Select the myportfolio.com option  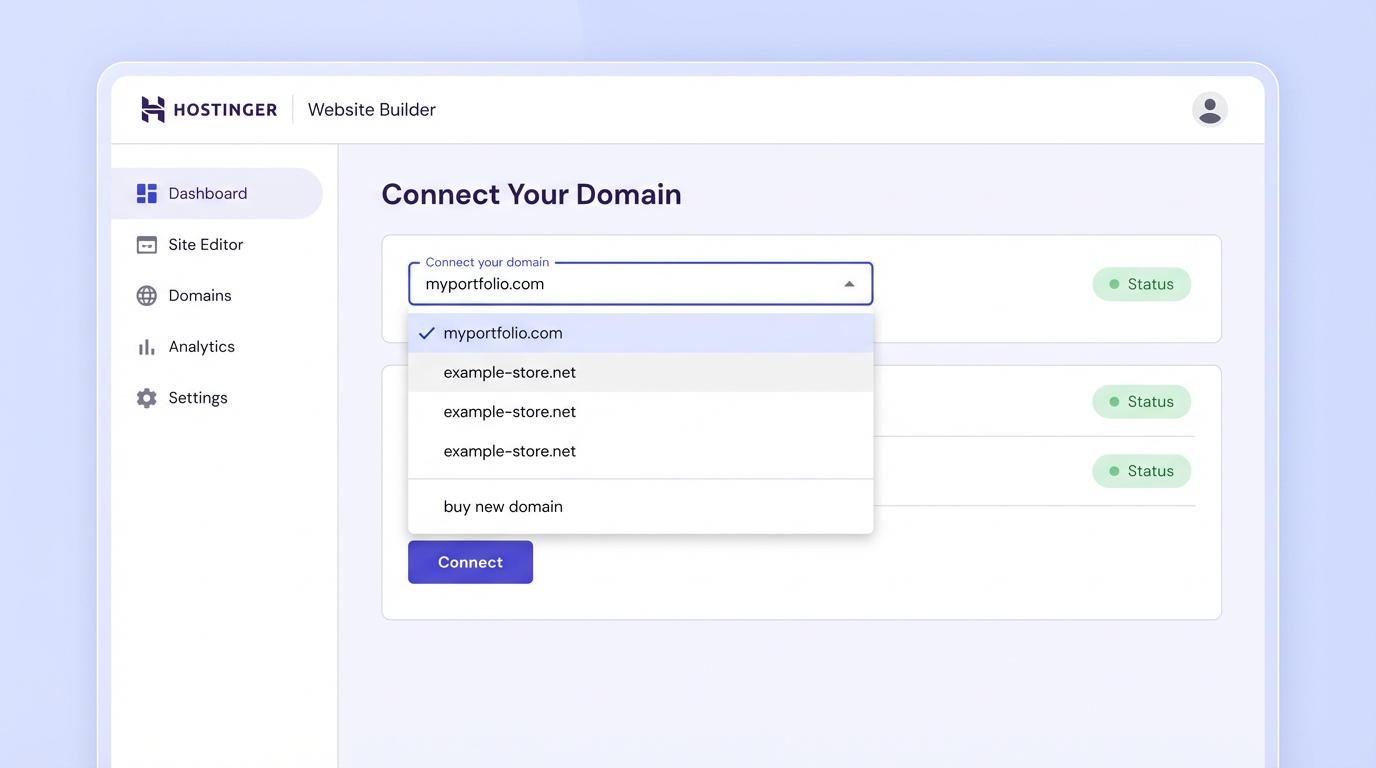(x=503, y=332)
